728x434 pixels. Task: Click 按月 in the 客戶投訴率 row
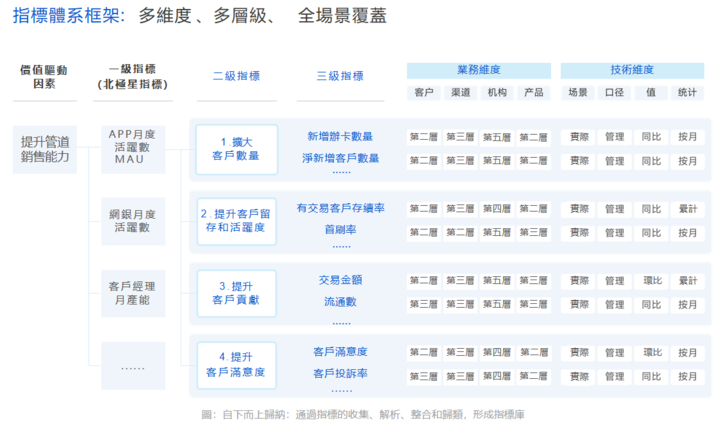pyautogui.click(x=687, y=376)
